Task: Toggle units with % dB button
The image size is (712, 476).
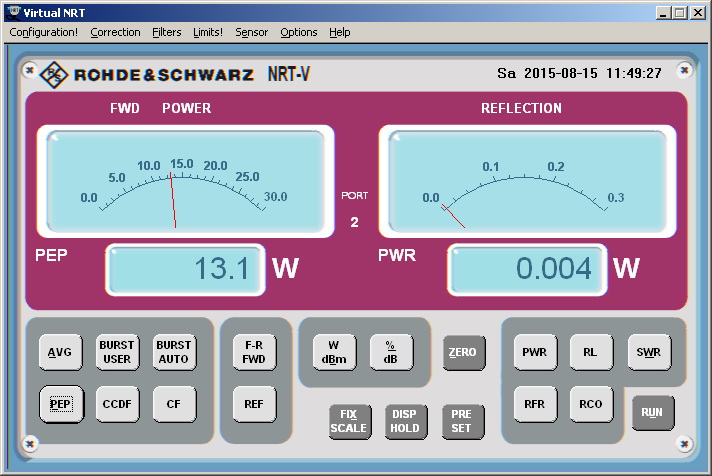Action: (x=391, y=352)
